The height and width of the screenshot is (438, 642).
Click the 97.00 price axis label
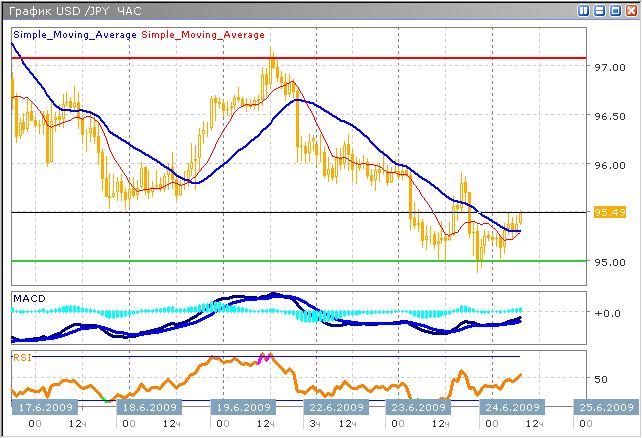coord(609,67)
